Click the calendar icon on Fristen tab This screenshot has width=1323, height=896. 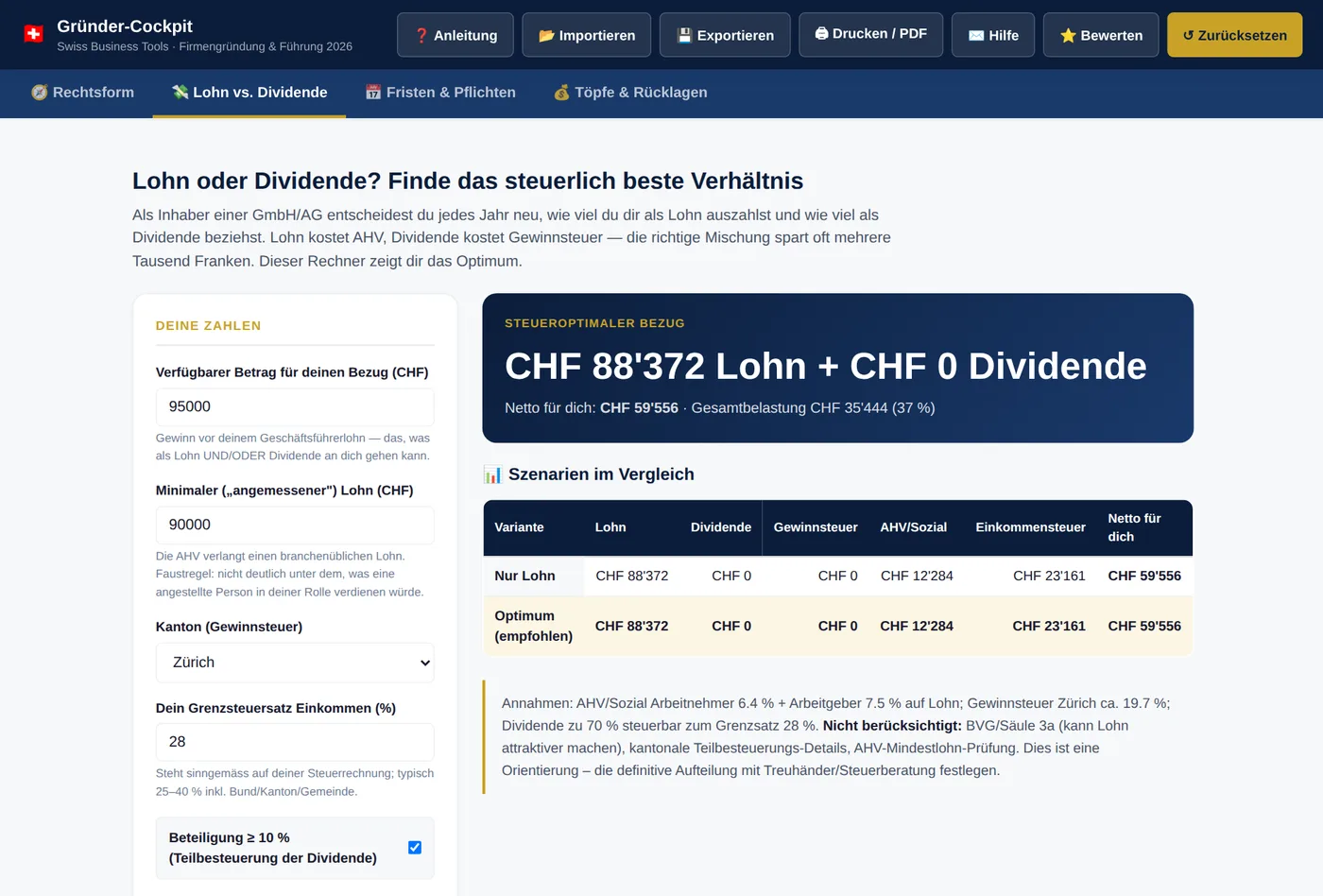373,93
